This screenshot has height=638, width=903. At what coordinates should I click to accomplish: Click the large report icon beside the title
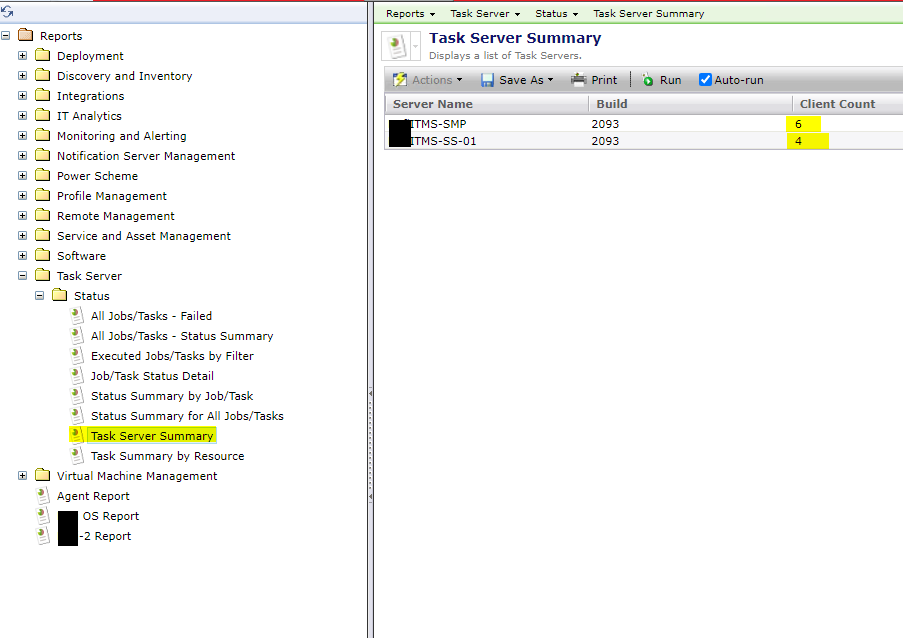tap(396, 46)
